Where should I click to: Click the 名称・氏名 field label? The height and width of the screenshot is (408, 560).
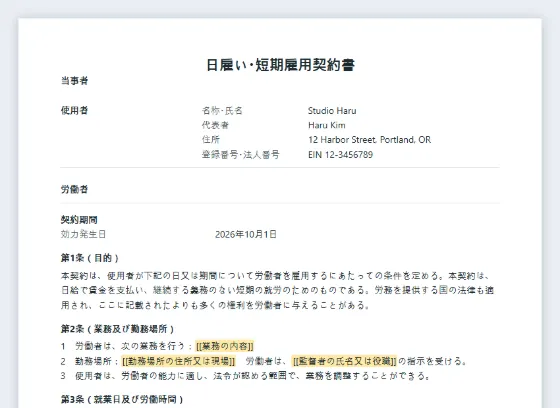222,110
